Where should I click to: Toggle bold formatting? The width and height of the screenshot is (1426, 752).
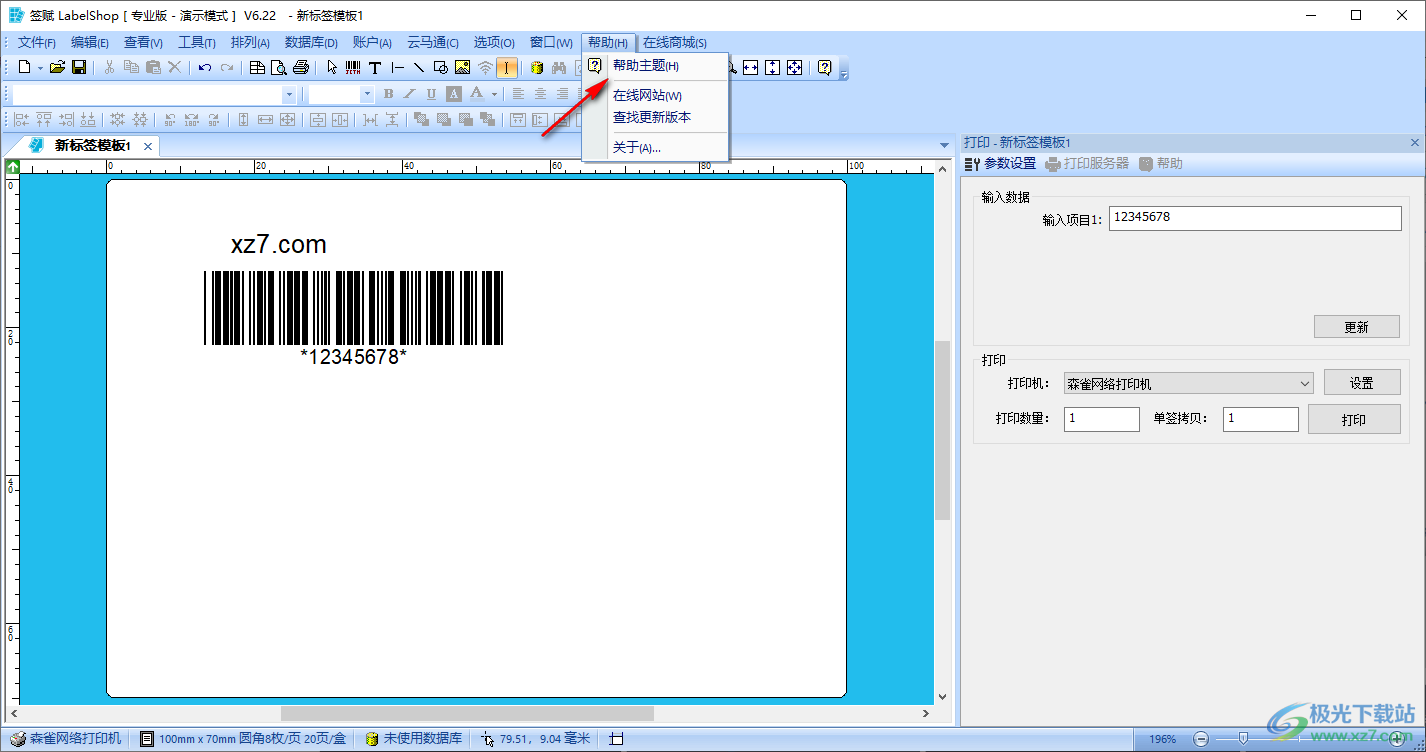click(x=388, y=94)
